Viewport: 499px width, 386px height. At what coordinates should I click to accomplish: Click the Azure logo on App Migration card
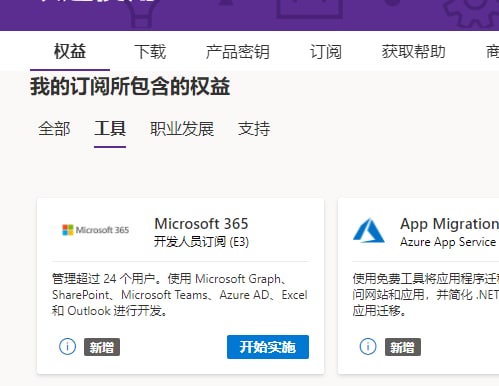pyautogui.click(x=369, y=230)
